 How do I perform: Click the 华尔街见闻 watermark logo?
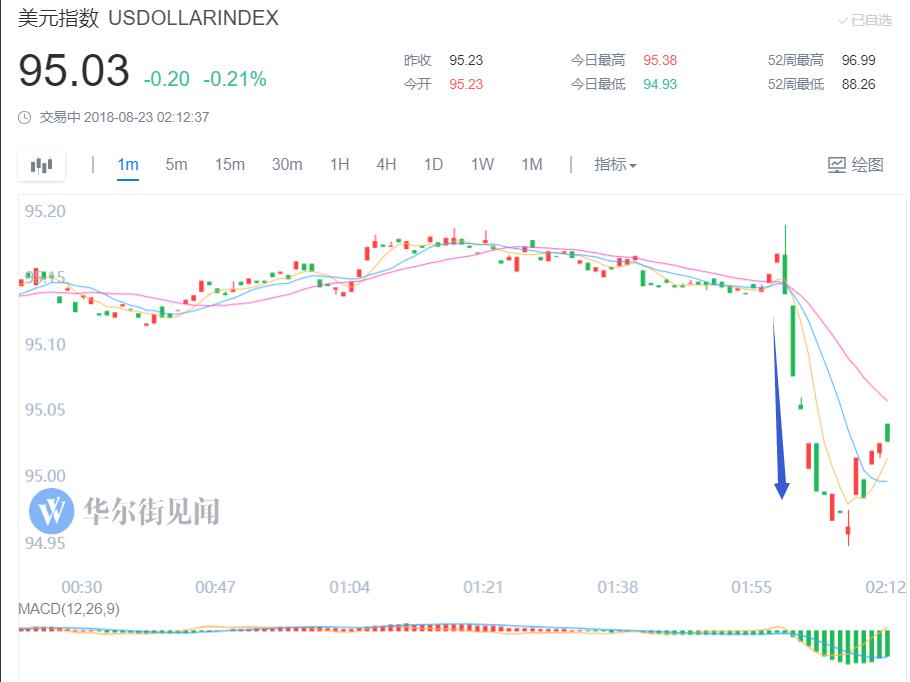(52, 511)
